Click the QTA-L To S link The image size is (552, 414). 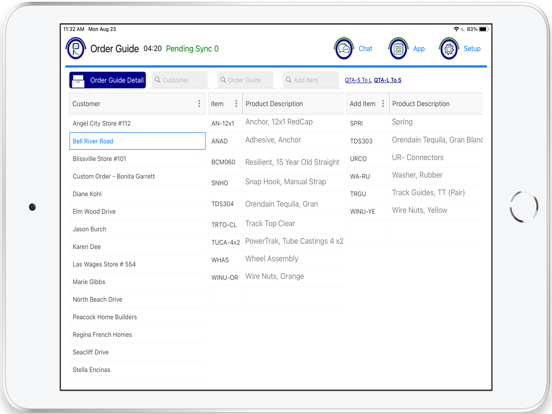[x=388, y=80]
